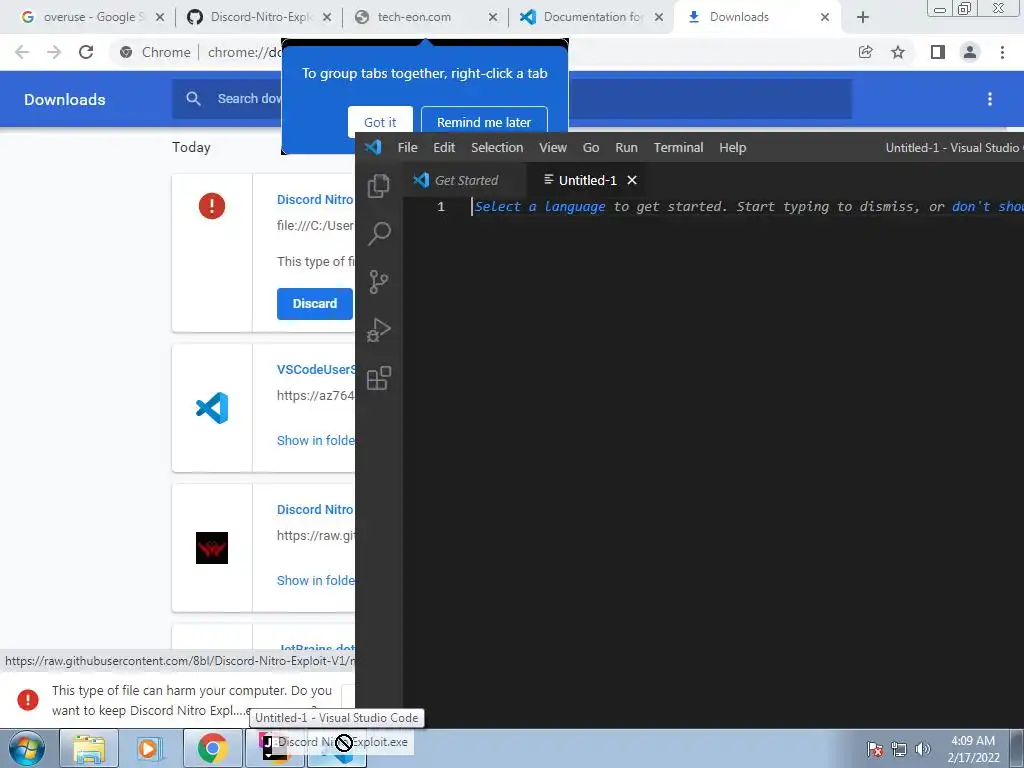Open the Explorer view in VS Code
Screen dimensions: 1024x768
click(x=379, y=186)
